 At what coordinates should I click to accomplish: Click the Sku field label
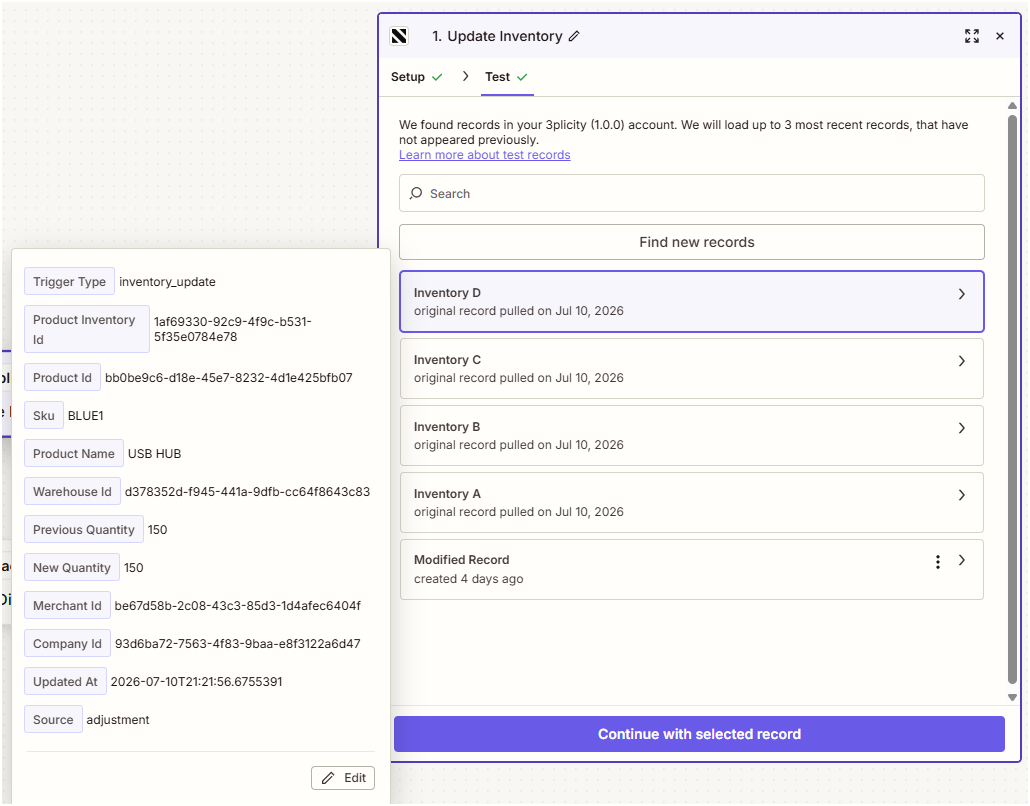[x=44, y=416]
